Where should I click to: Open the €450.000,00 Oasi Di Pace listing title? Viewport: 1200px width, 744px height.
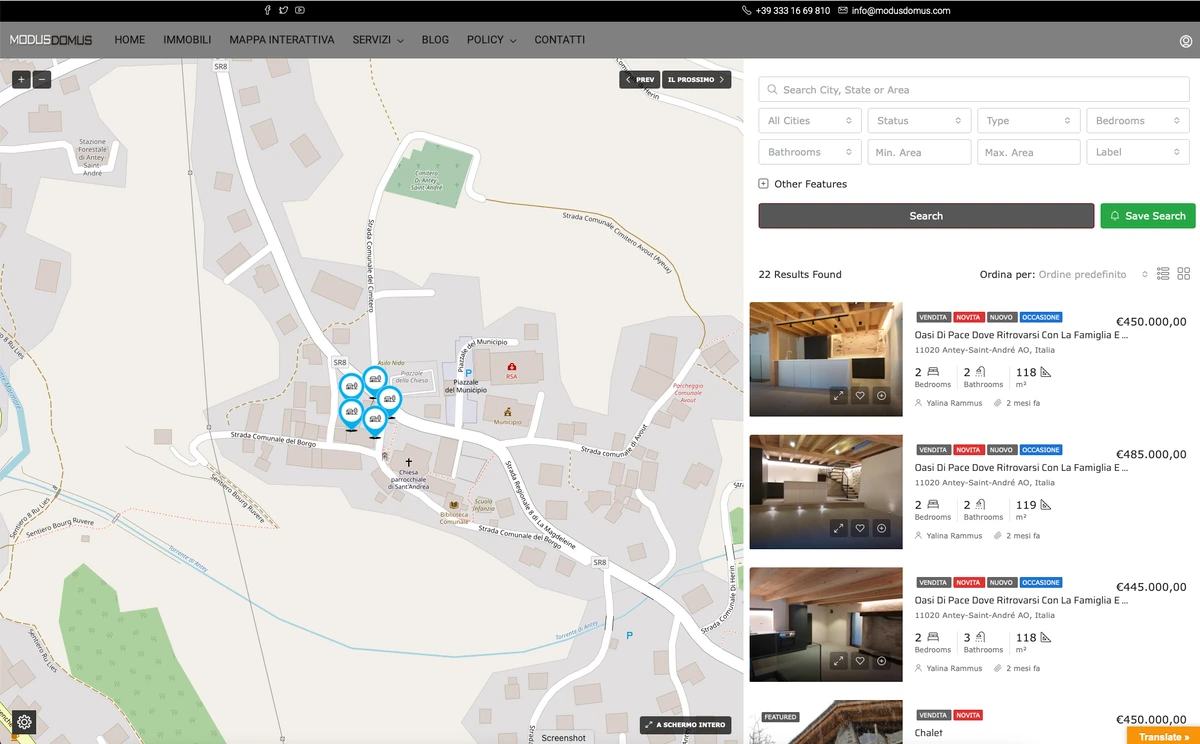pyautogui.click(x=1021, y=336)
